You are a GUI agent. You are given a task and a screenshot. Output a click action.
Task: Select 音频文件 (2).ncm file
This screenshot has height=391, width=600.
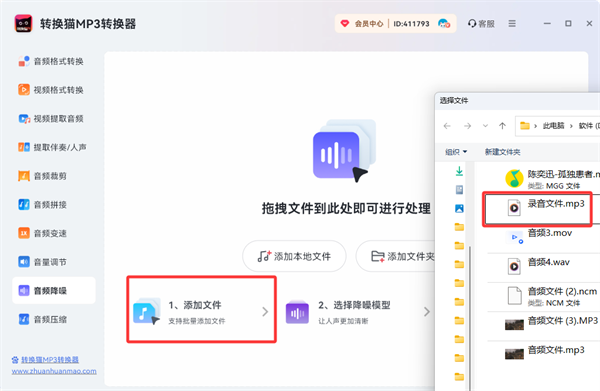click(x=543, y=297)
